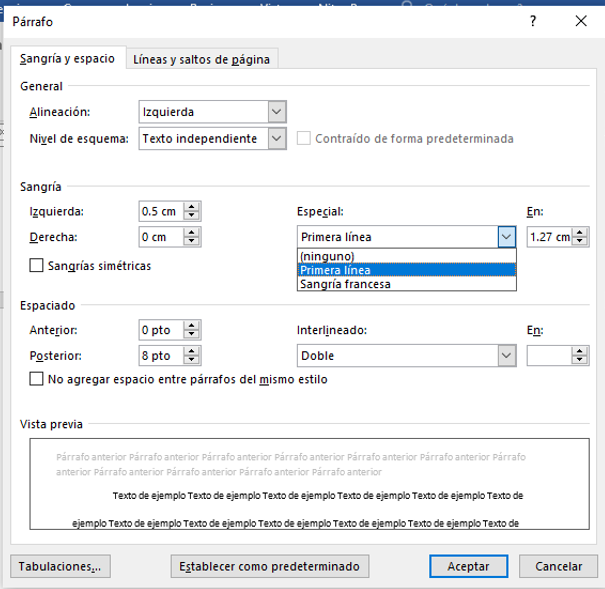The image size is (605, 589).
Task: Select the Sangría y espacio tab
Action: (70, 59)
